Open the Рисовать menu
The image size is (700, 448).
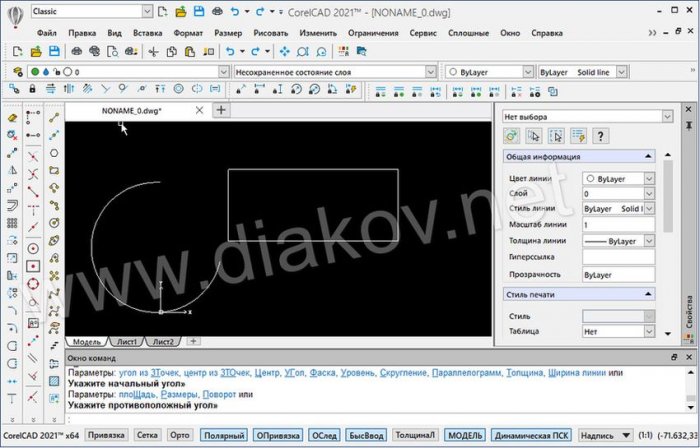pyautogui.click(x=270, y=32)
